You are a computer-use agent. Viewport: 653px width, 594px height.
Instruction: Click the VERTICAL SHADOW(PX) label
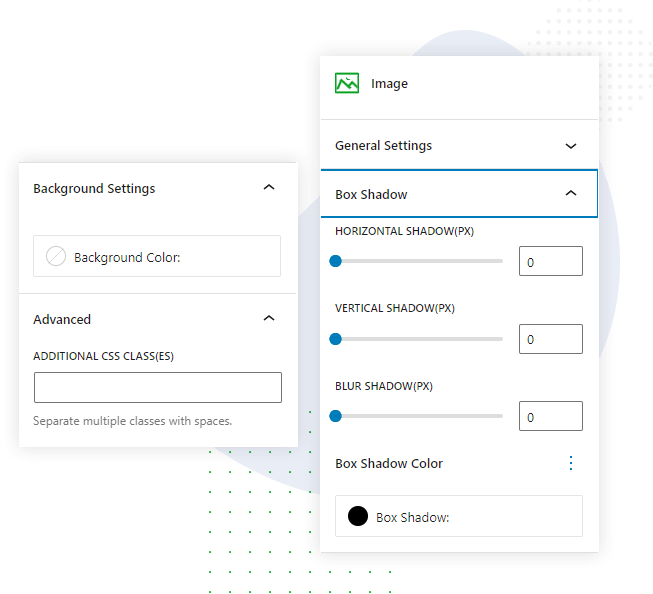click(x=395, y=308)
